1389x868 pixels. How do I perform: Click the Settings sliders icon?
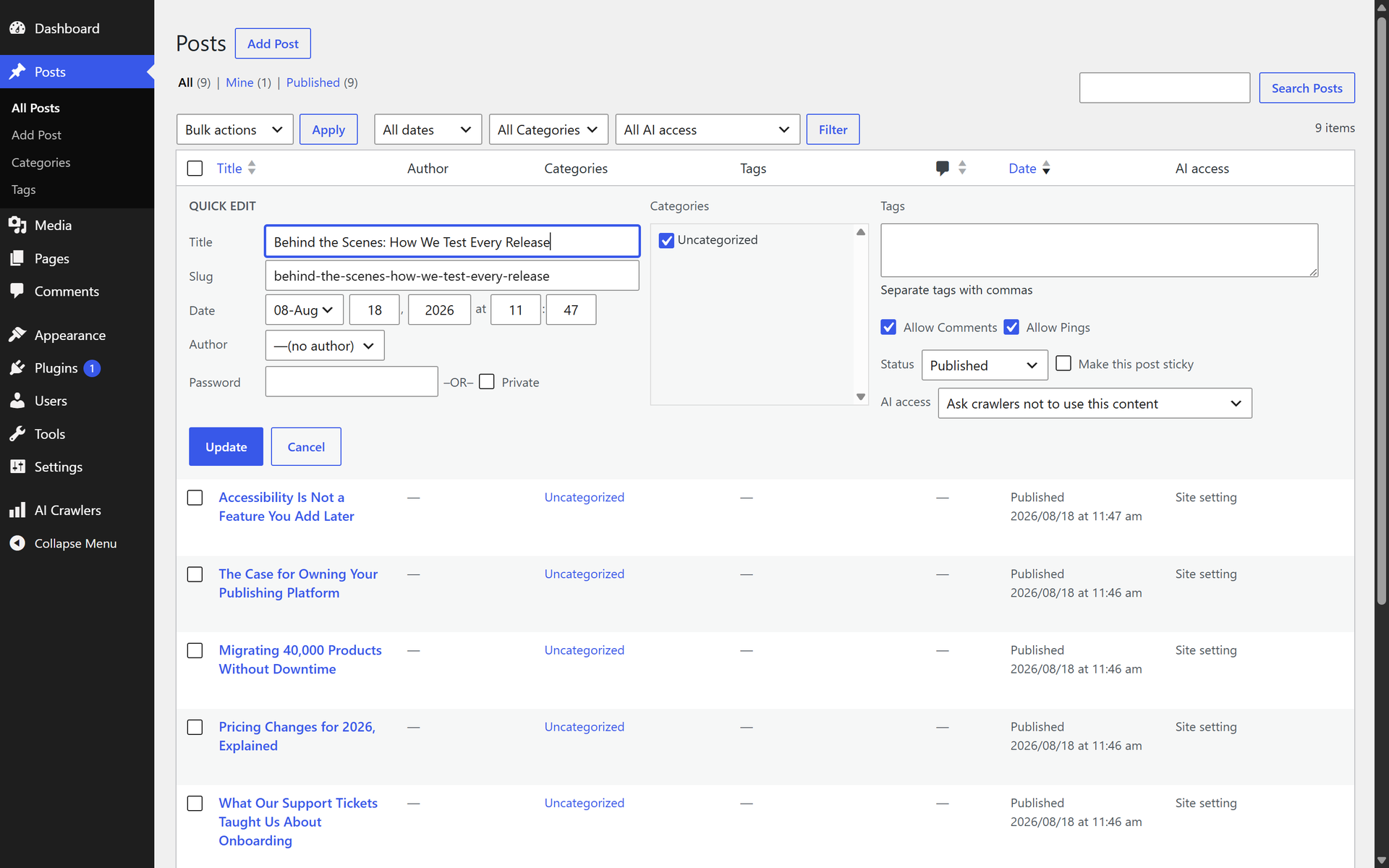tap(17, 467)
